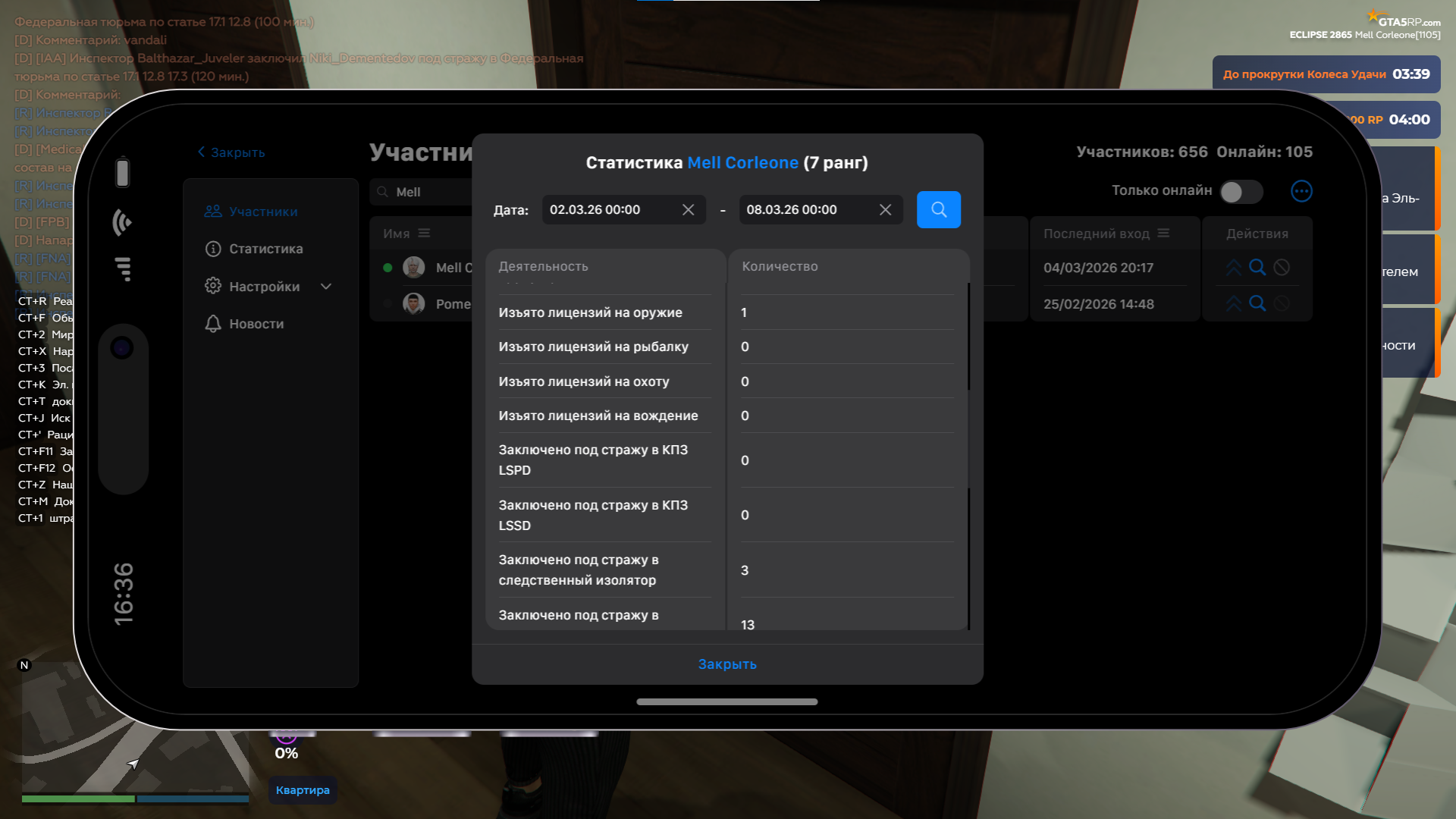
Task: Open the Новости menu item
Action: [256, 324]
